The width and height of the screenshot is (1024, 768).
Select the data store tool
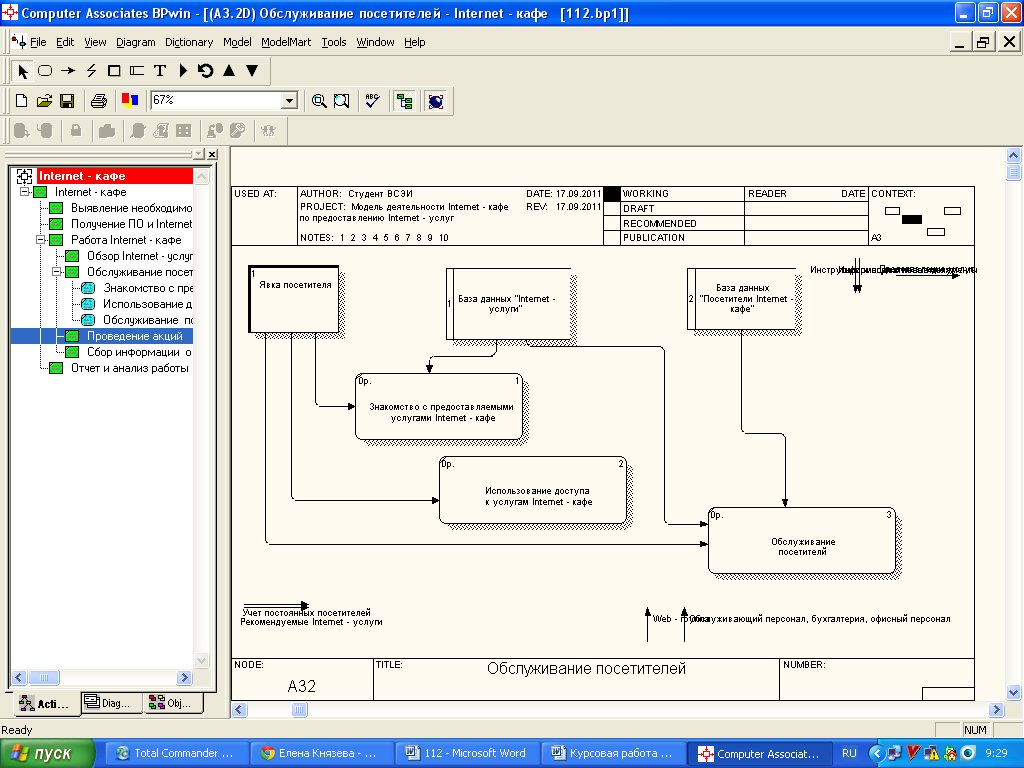point(136,71)
